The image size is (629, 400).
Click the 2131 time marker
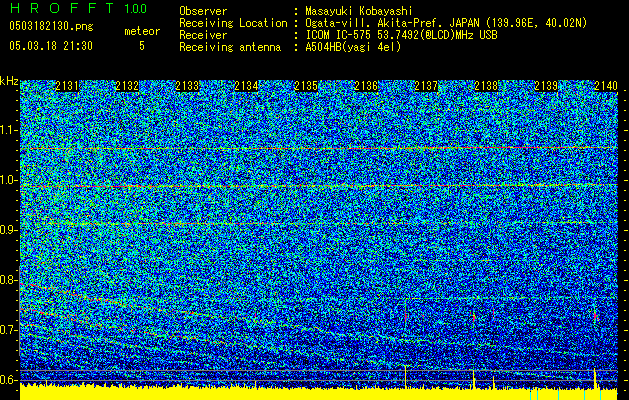(x=67, y=86)
